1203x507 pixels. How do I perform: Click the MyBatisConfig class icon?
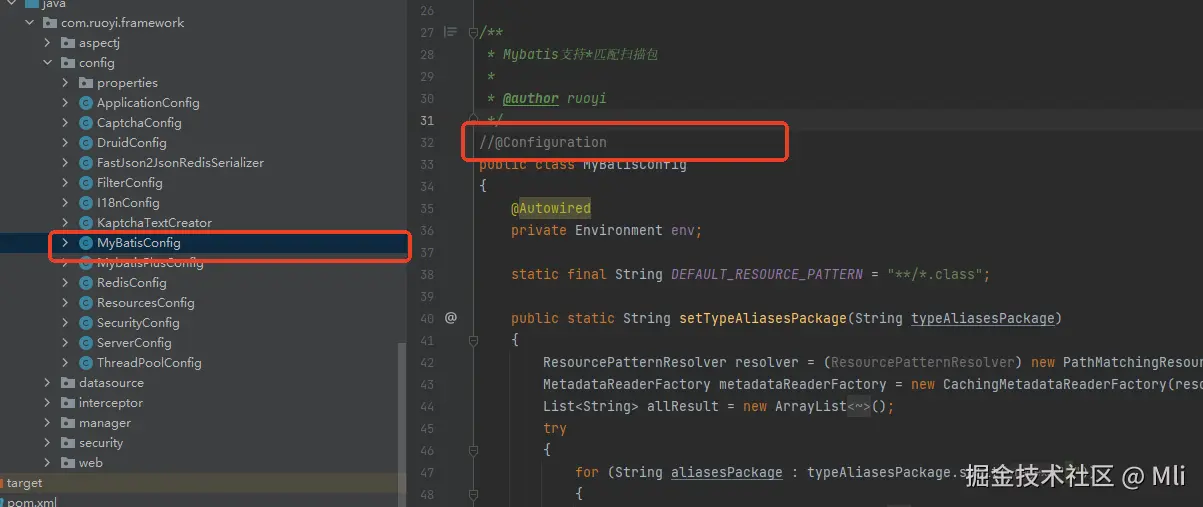(x=86, y=242)
